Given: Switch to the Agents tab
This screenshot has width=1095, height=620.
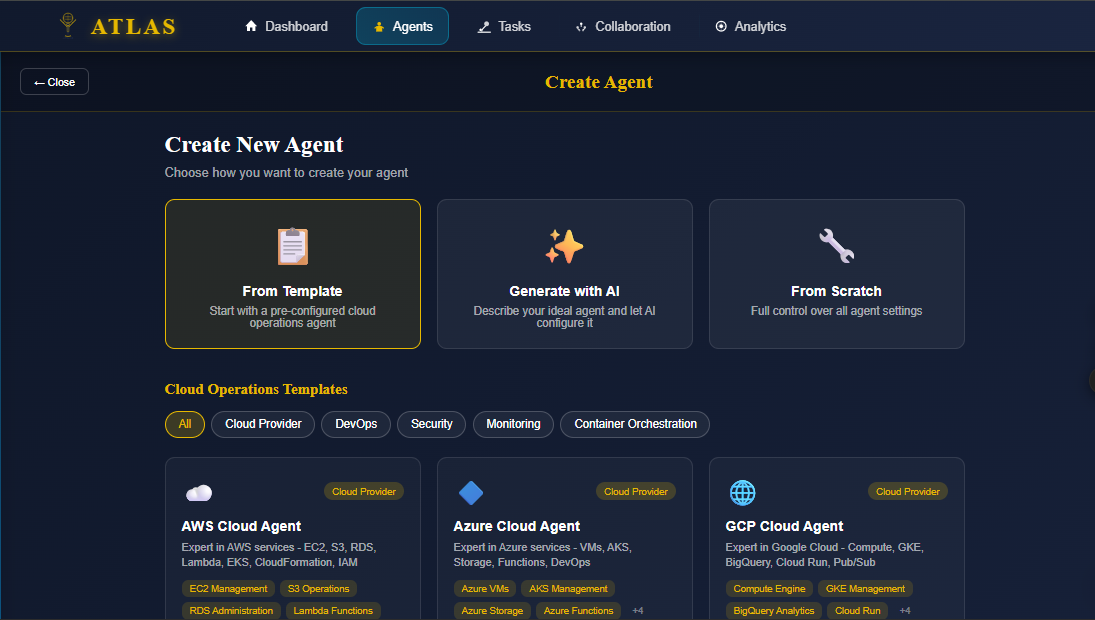Looking at the screenshot, I should (402, 27).
